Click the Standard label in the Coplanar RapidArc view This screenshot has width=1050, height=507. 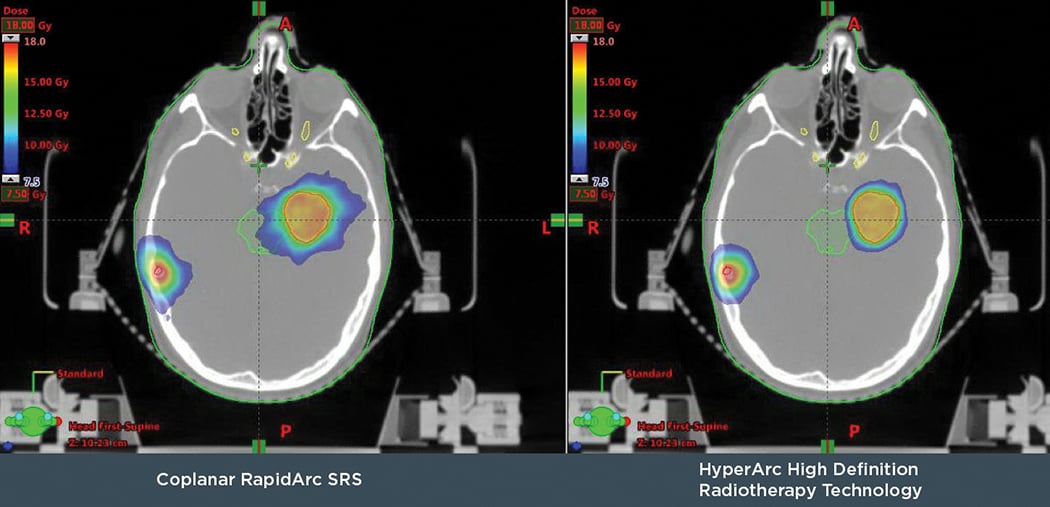(x=80, y=374)
